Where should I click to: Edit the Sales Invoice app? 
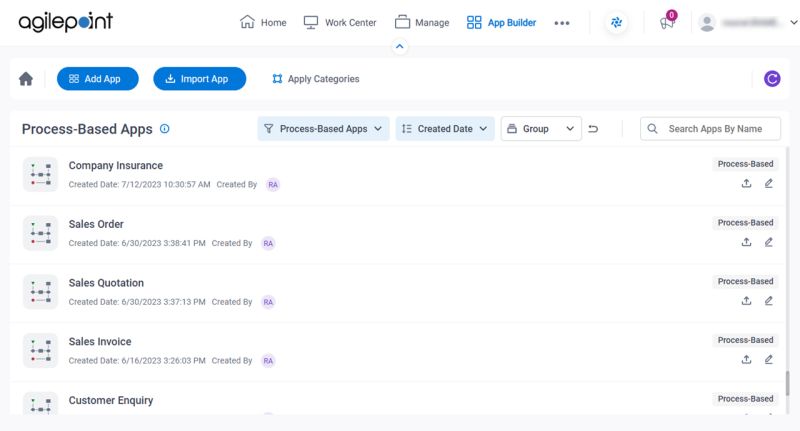pos(768,360)
